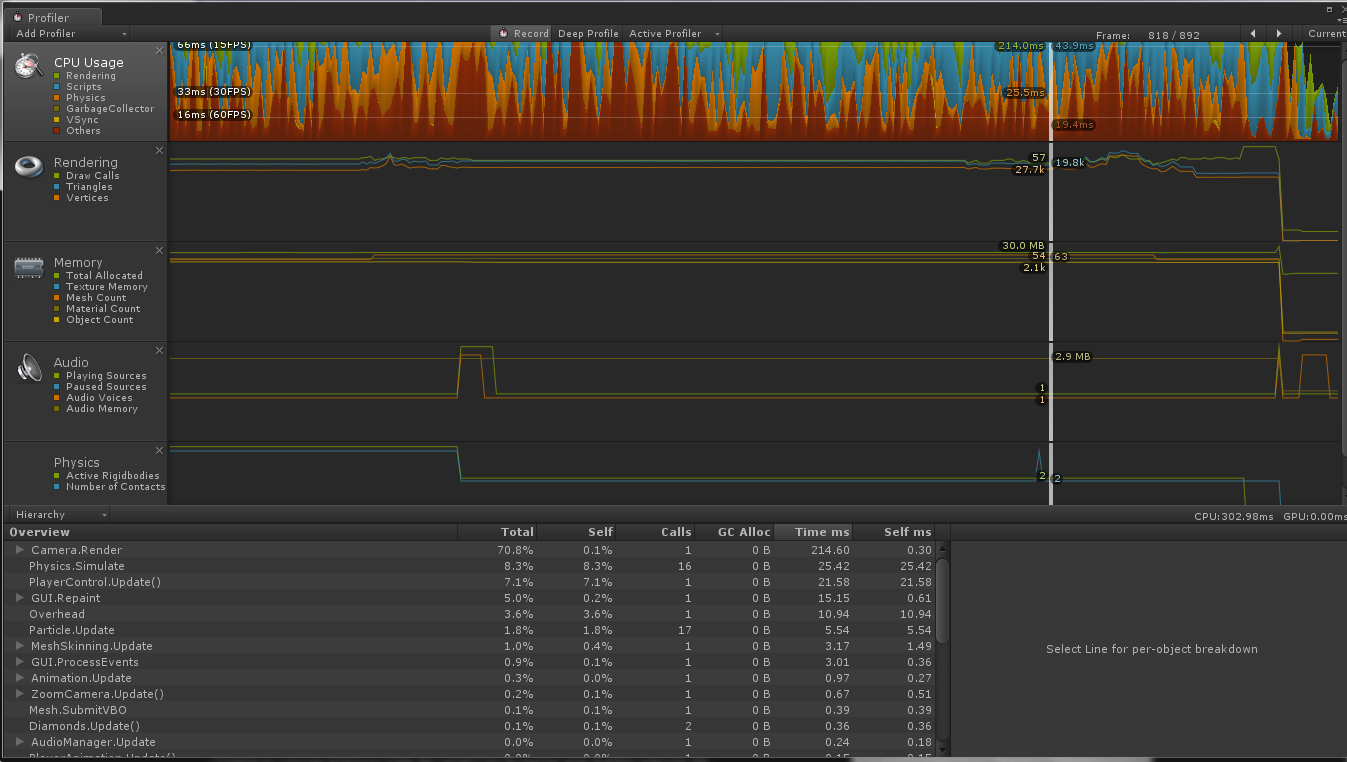The height and width of the screenshot is (762, 1347).
Task: Enable Deep Profile
Action: tap(588, 33)
